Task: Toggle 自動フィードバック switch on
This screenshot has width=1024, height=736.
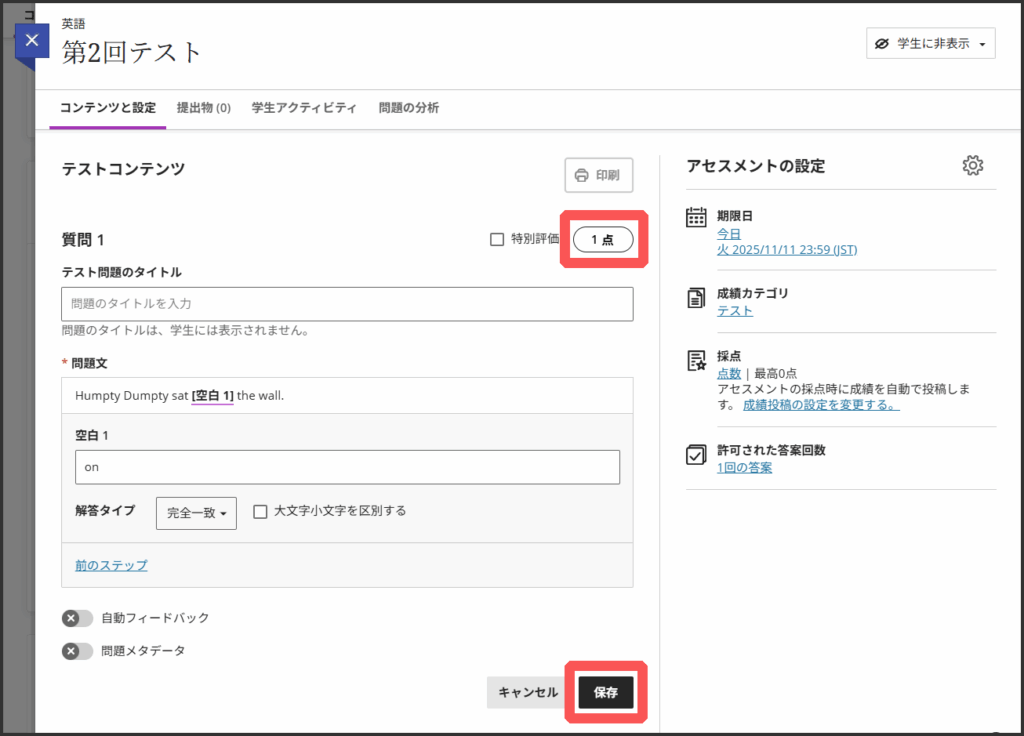Action: (x=77, y=618)
